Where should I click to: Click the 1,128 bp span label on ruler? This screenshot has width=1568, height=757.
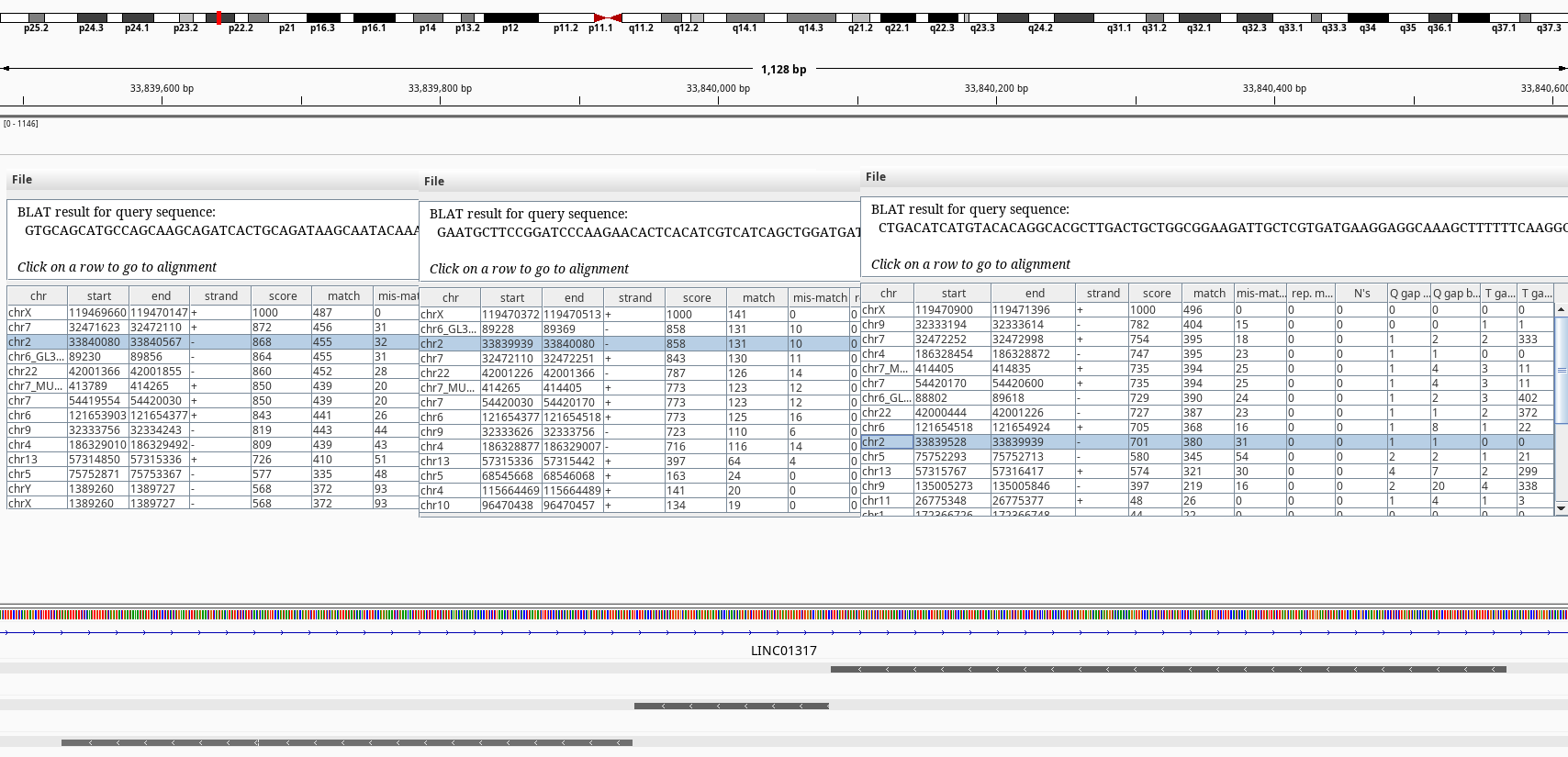[x=783, y=69]
